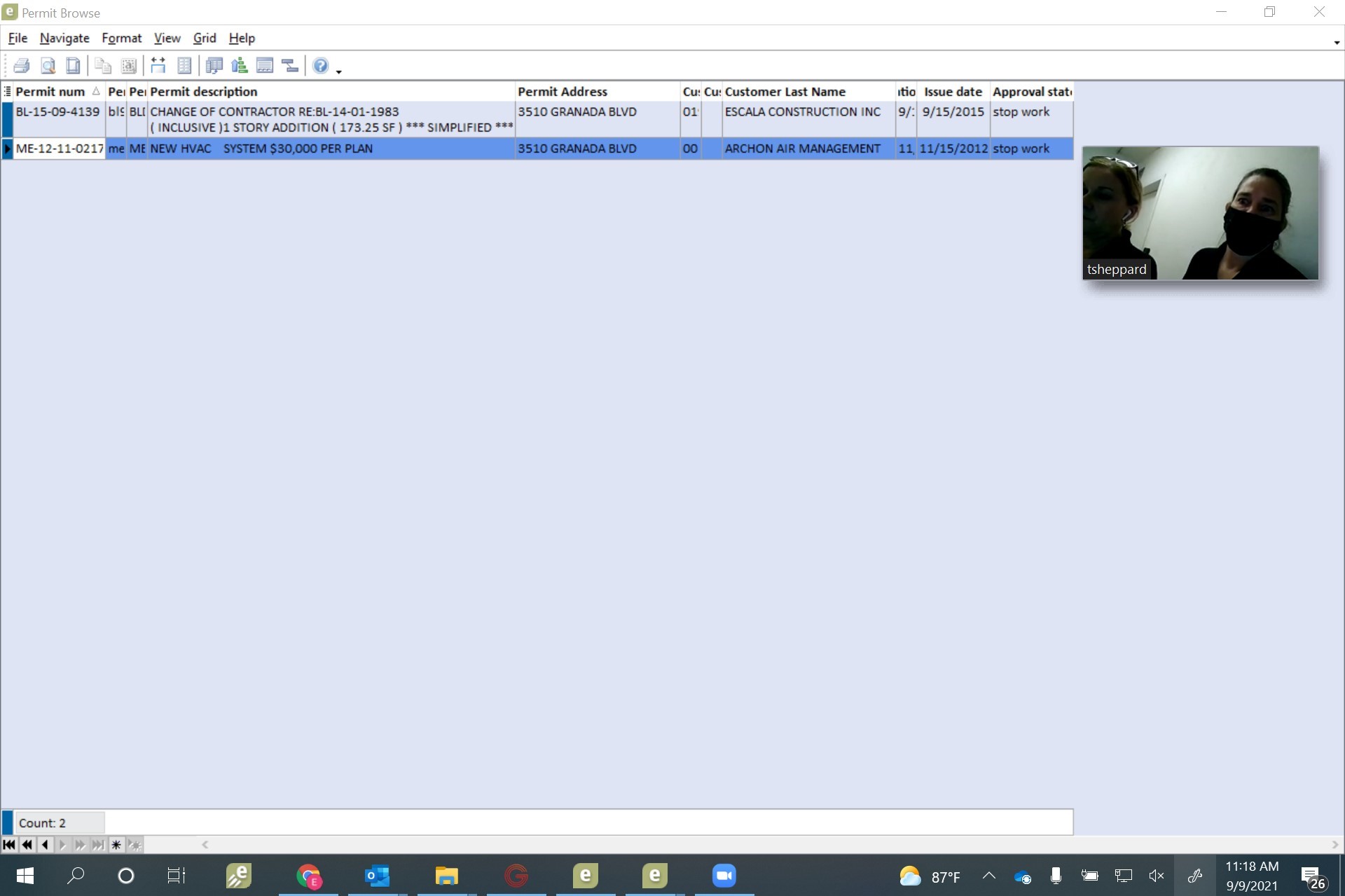Click the bookmark asterisk navigator button

pos(116,845)
